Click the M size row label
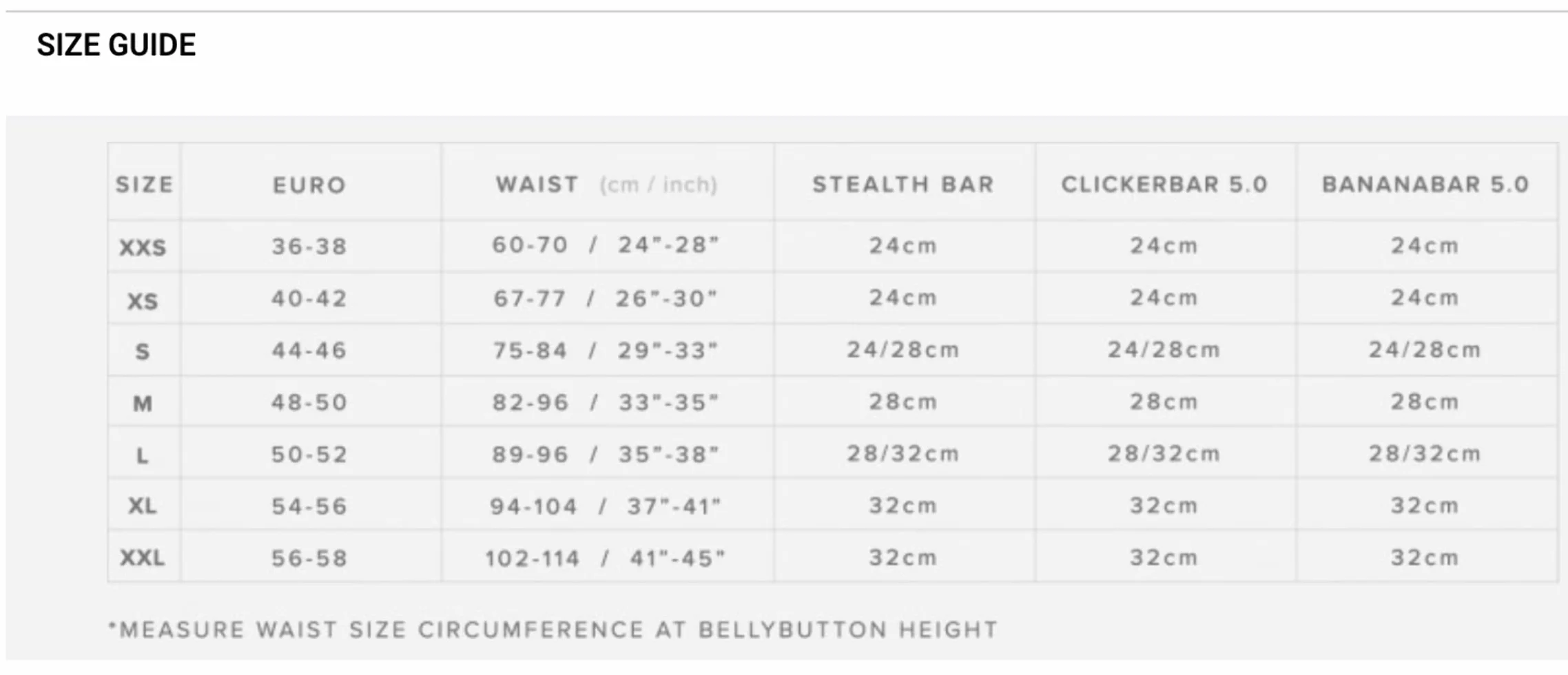 [x=143, y=403]
